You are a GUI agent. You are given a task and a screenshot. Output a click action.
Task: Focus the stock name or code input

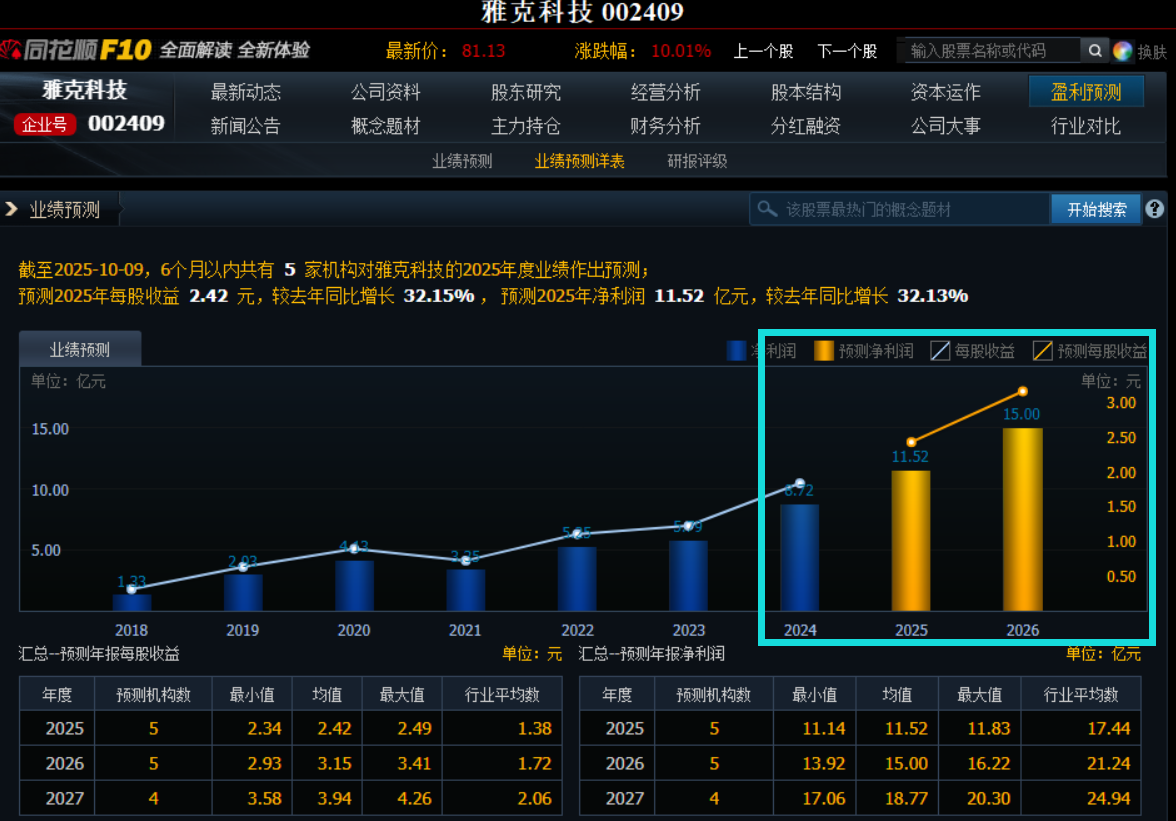click(x=989, y=50)
